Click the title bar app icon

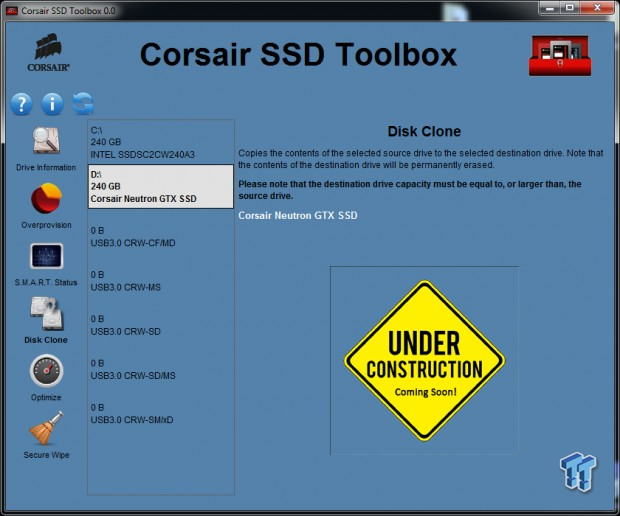coord(11,11)
